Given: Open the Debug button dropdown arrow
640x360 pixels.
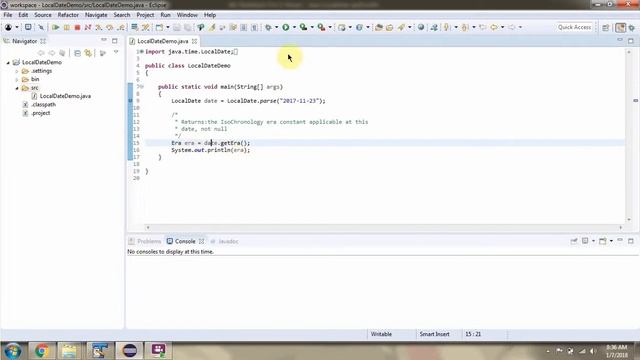Looking at the screenshot, I should 276,27.
